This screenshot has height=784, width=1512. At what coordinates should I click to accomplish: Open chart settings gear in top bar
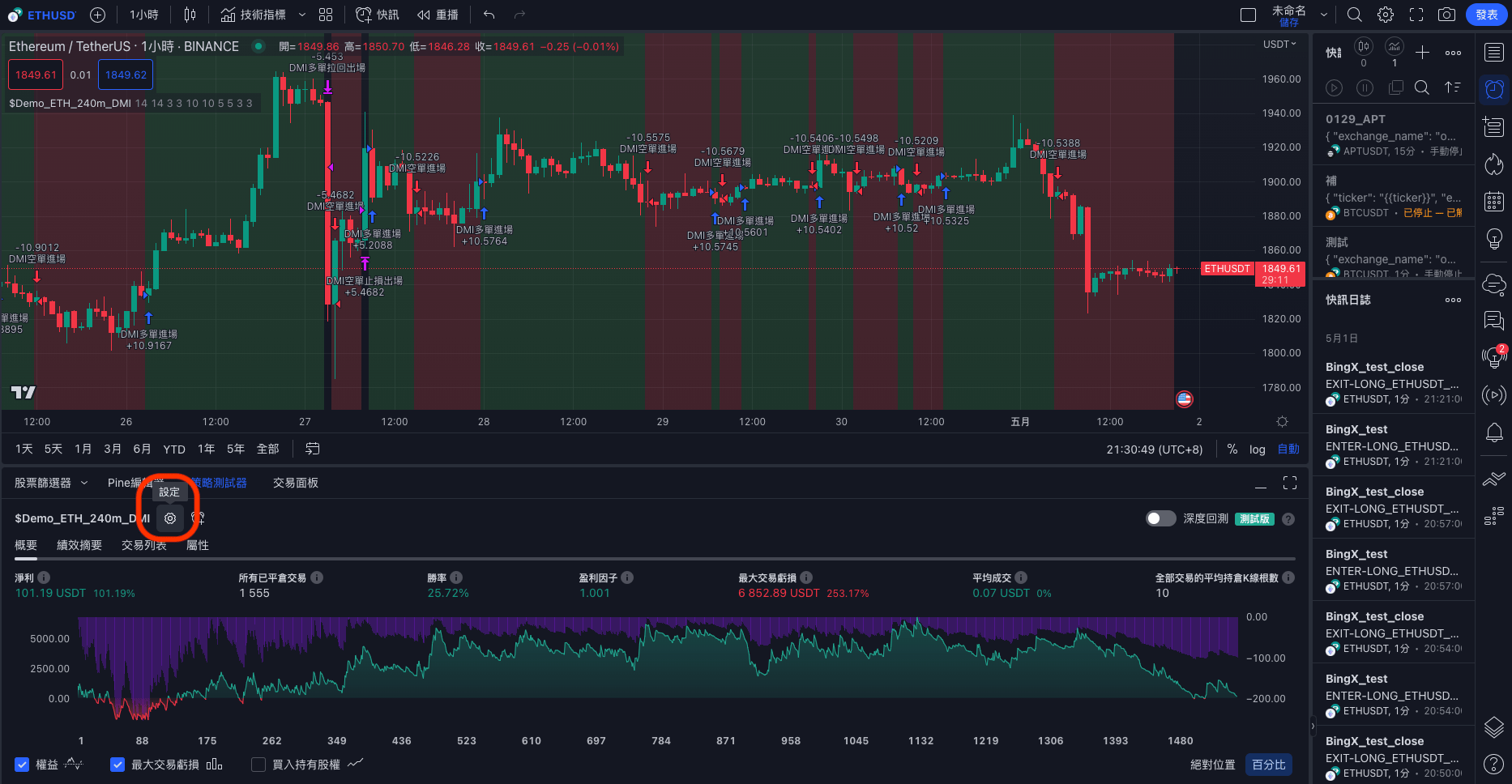(1386, 15)
